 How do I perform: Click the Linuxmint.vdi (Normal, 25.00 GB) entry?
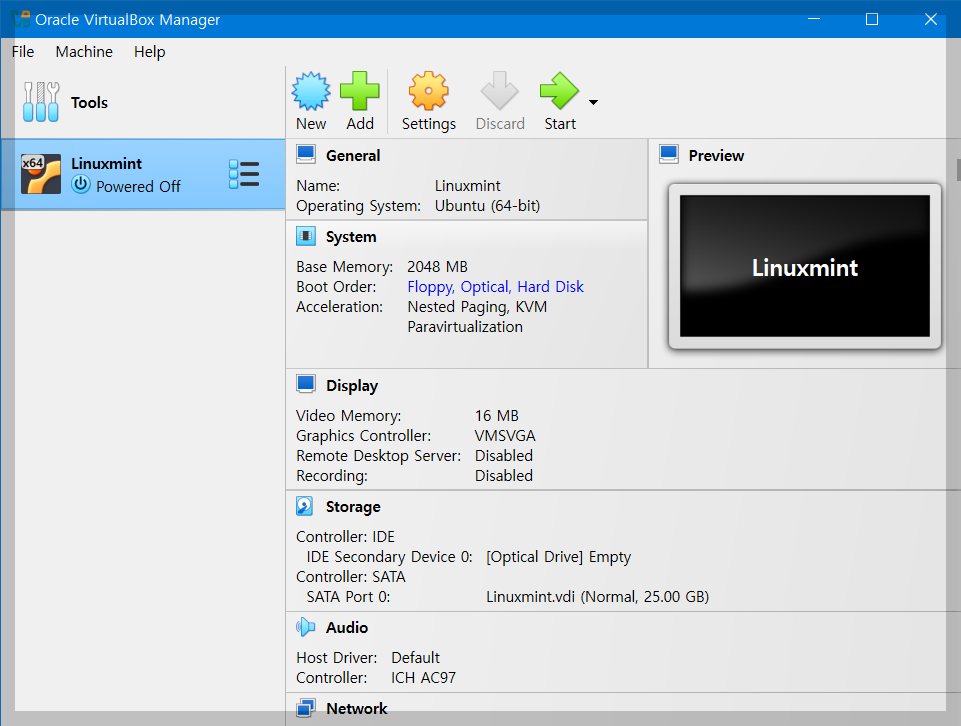(598, 597)
